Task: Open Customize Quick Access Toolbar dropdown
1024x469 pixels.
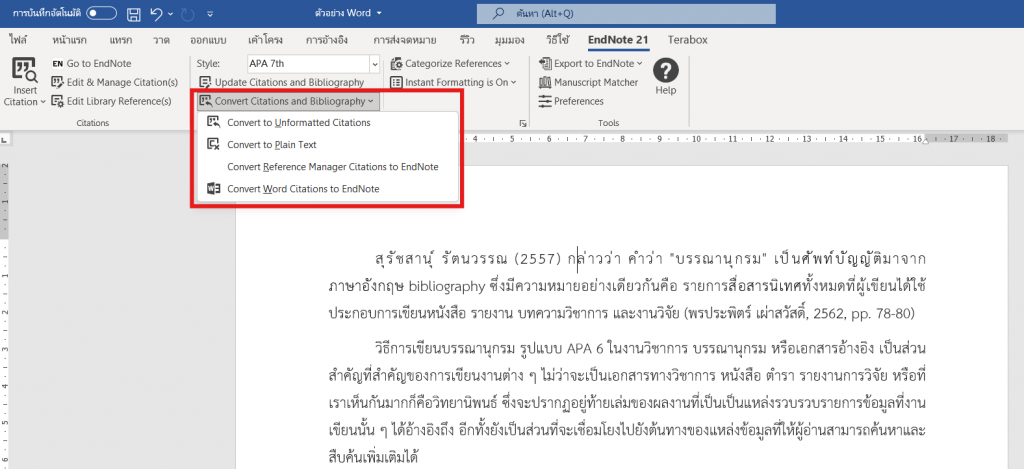Action: pos(210,13)
